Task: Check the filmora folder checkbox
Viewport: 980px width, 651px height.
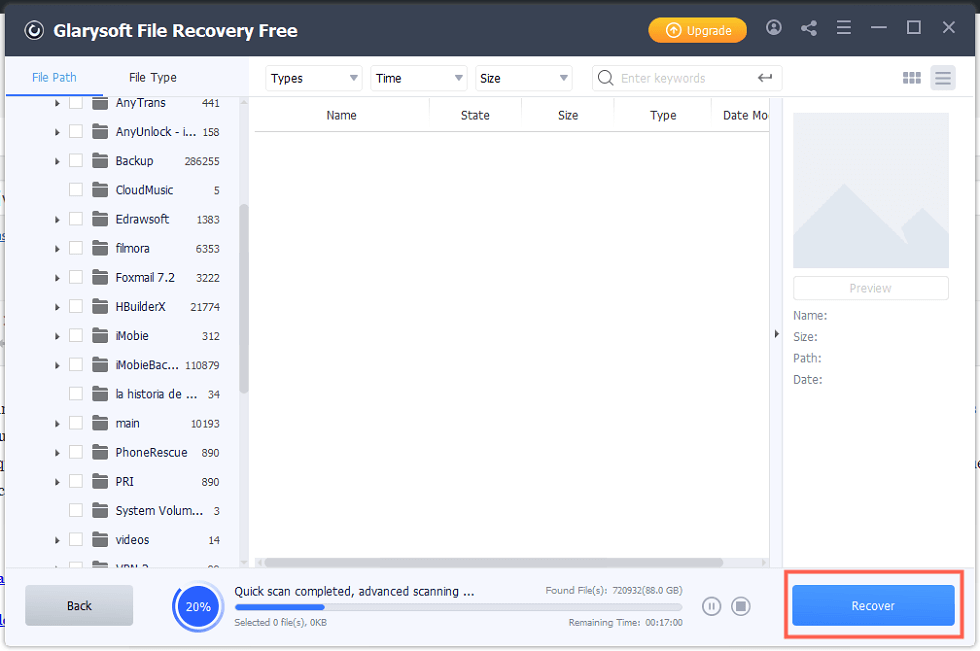Action: (76, 249)
